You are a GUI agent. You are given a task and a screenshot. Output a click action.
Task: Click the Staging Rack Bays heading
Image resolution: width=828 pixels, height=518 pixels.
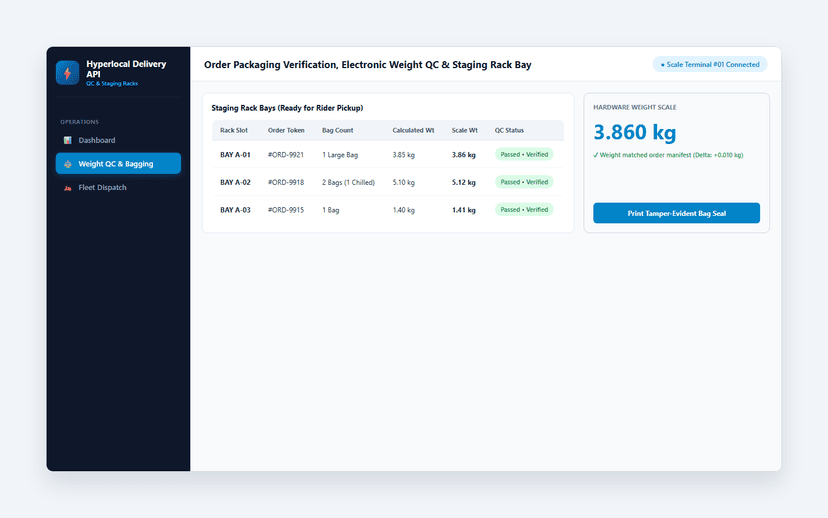(x=287, y=108)
